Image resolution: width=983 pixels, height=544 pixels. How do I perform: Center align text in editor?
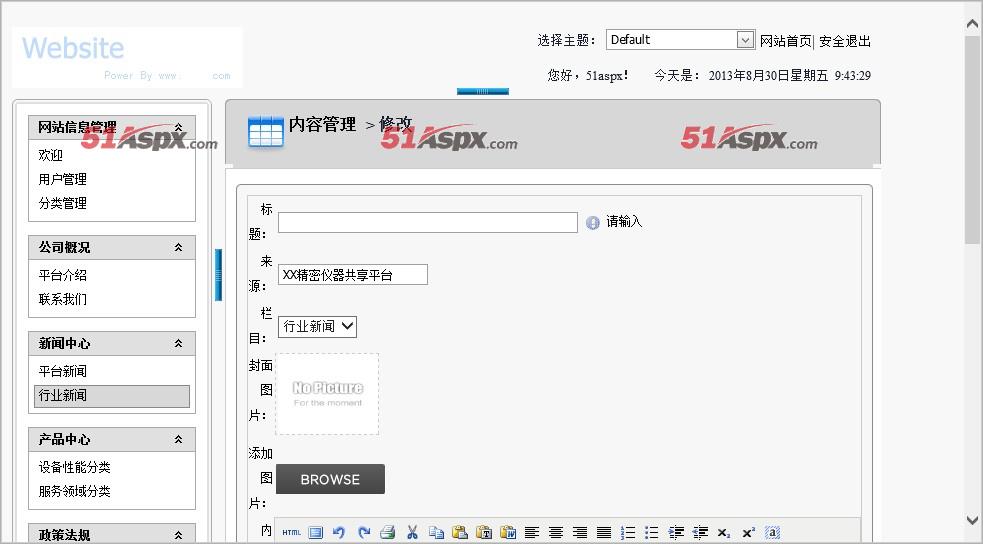pyautogui.click(x=555, y=533)
